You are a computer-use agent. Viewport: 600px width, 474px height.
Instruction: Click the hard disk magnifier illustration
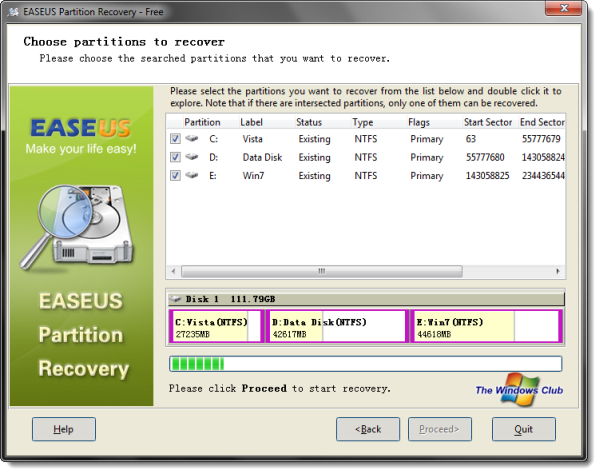(77, 227)
